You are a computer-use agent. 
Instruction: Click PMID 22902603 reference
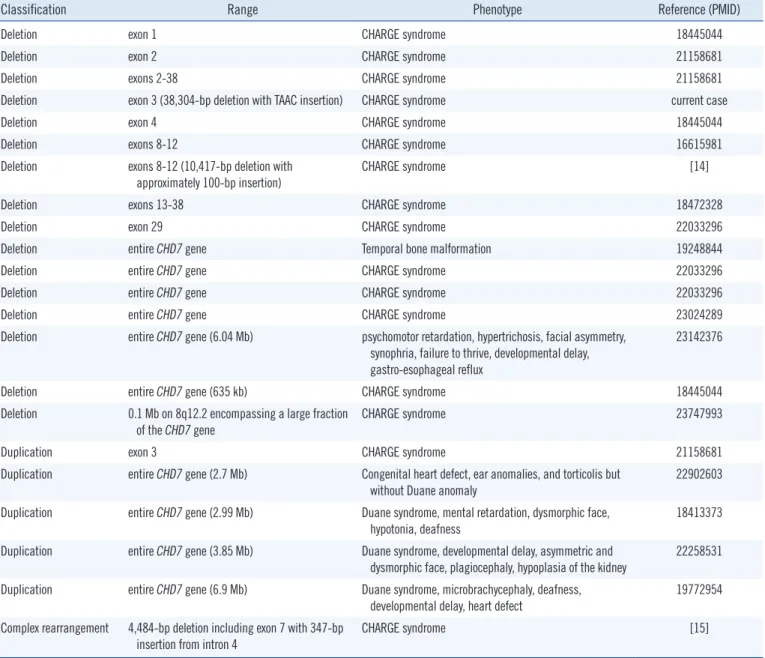tap(699, 474)
